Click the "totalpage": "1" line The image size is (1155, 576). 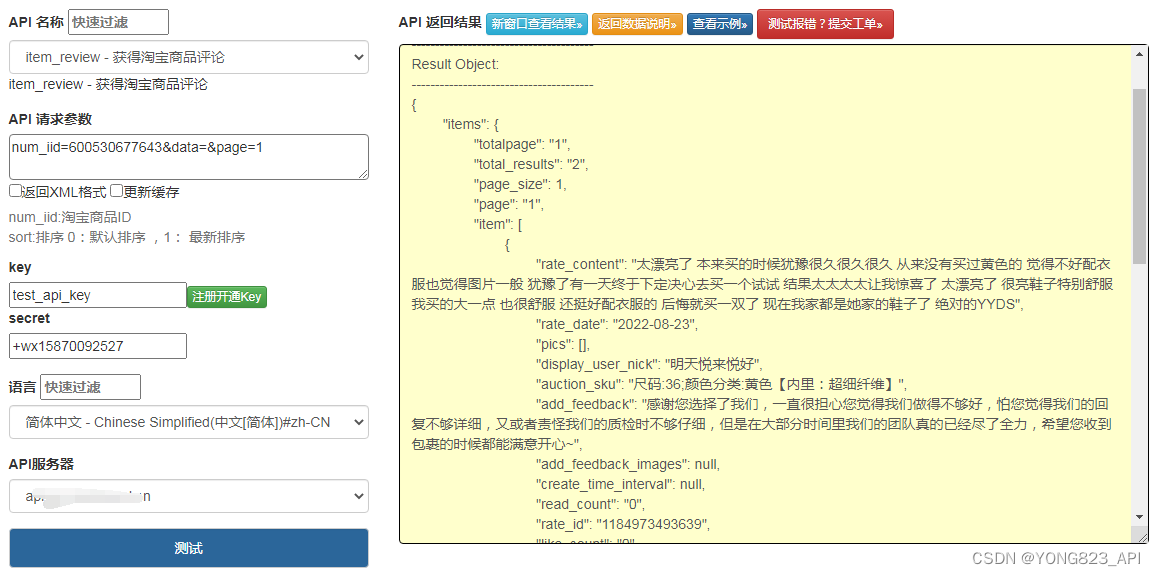coord(522,144)
